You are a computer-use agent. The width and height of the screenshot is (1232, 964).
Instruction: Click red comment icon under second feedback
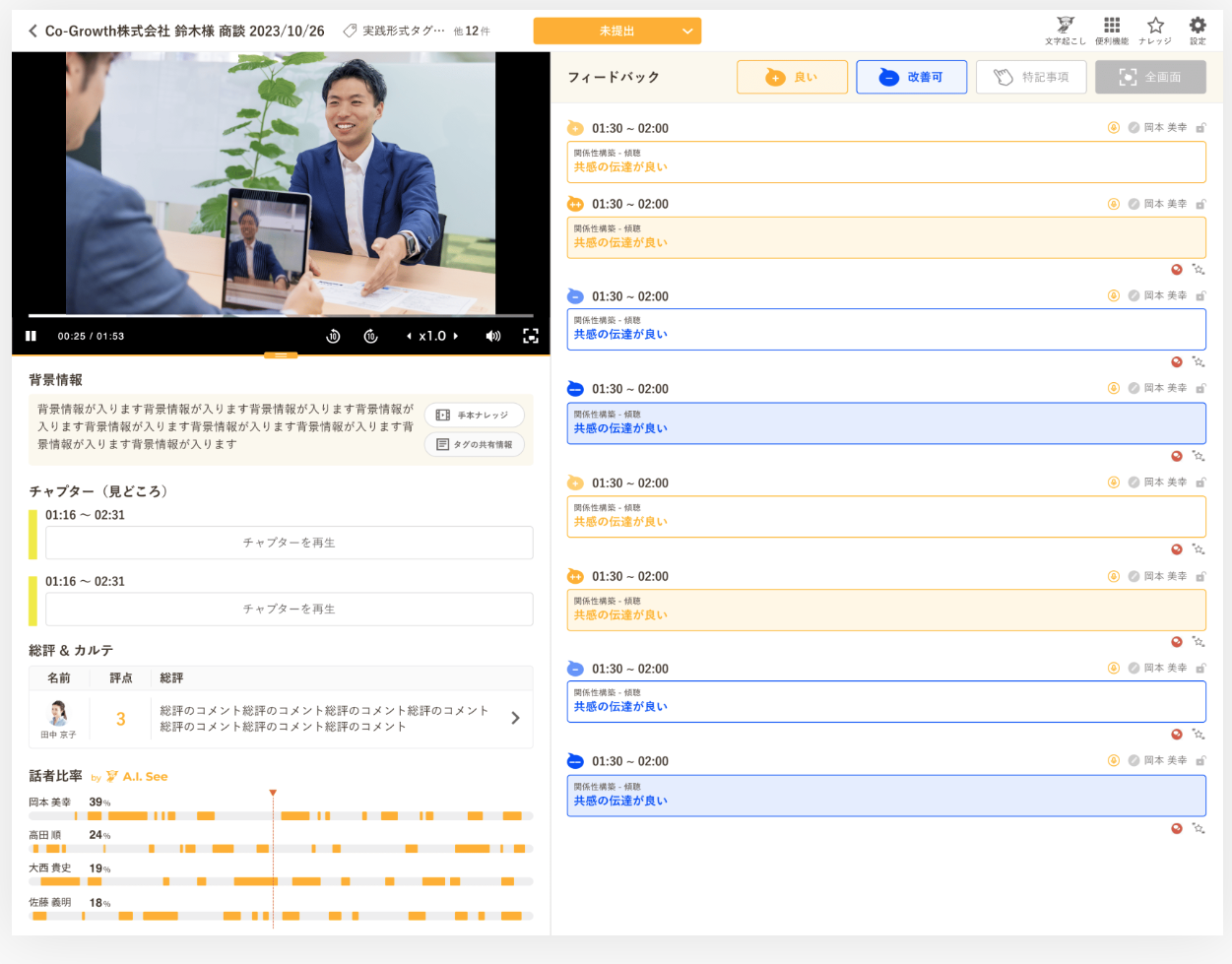1177,270
